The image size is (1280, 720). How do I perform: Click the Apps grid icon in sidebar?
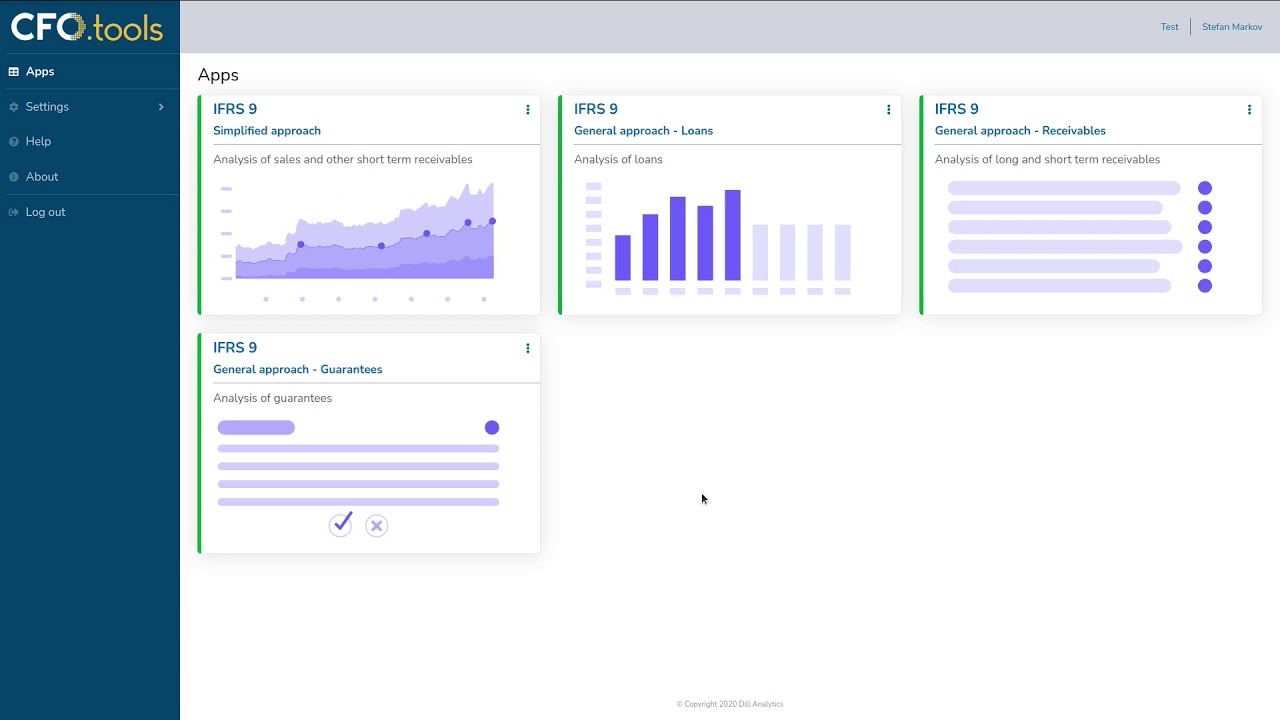pos(14,72)
